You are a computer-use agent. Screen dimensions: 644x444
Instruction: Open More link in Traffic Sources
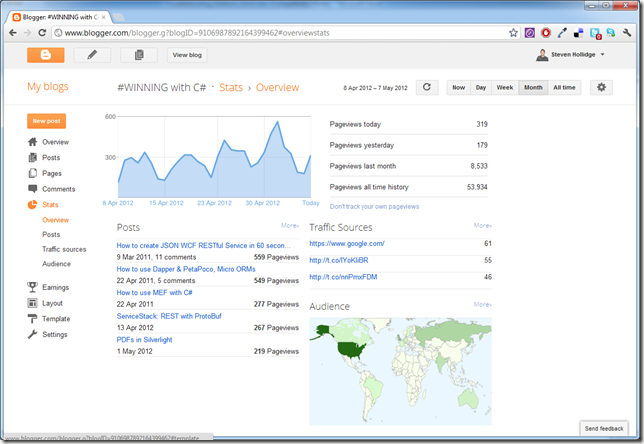click(x=482, y=225)
